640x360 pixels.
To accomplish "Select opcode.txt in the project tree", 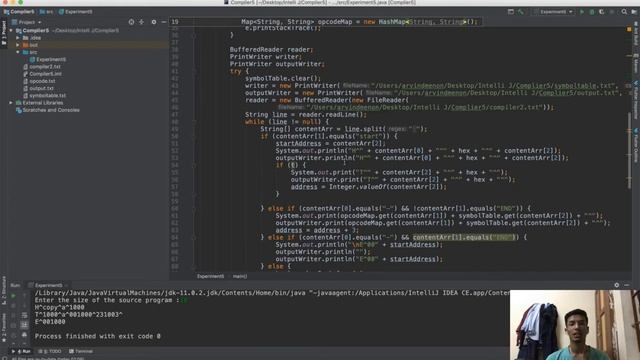I will [x=39, y=81].
